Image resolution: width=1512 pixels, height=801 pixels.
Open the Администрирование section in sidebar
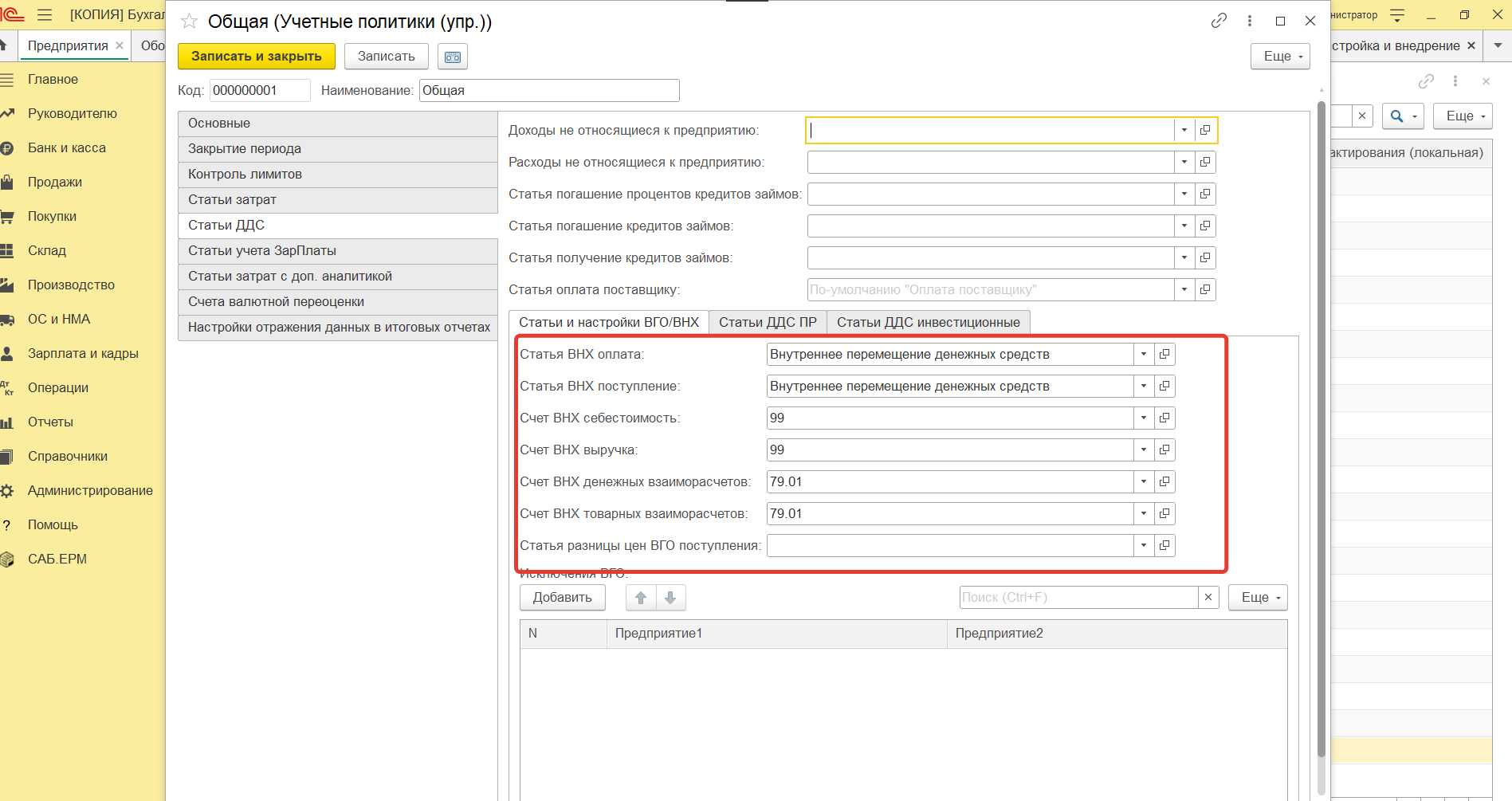point(90,491)
